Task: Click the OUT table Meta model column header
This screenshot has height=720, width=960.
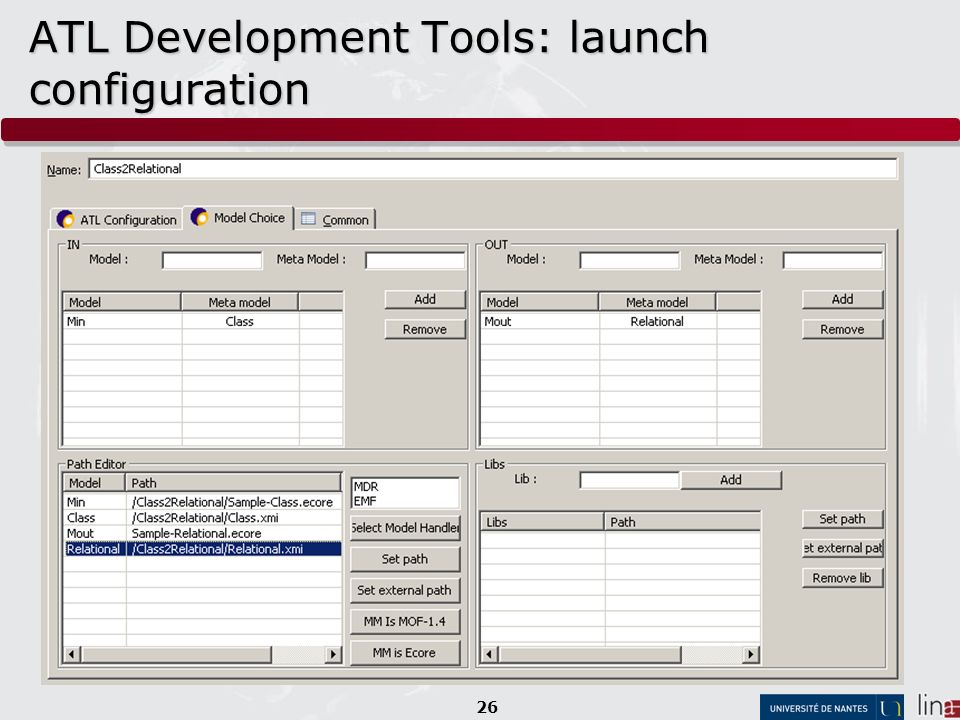Action: click(x=657, y=302)
